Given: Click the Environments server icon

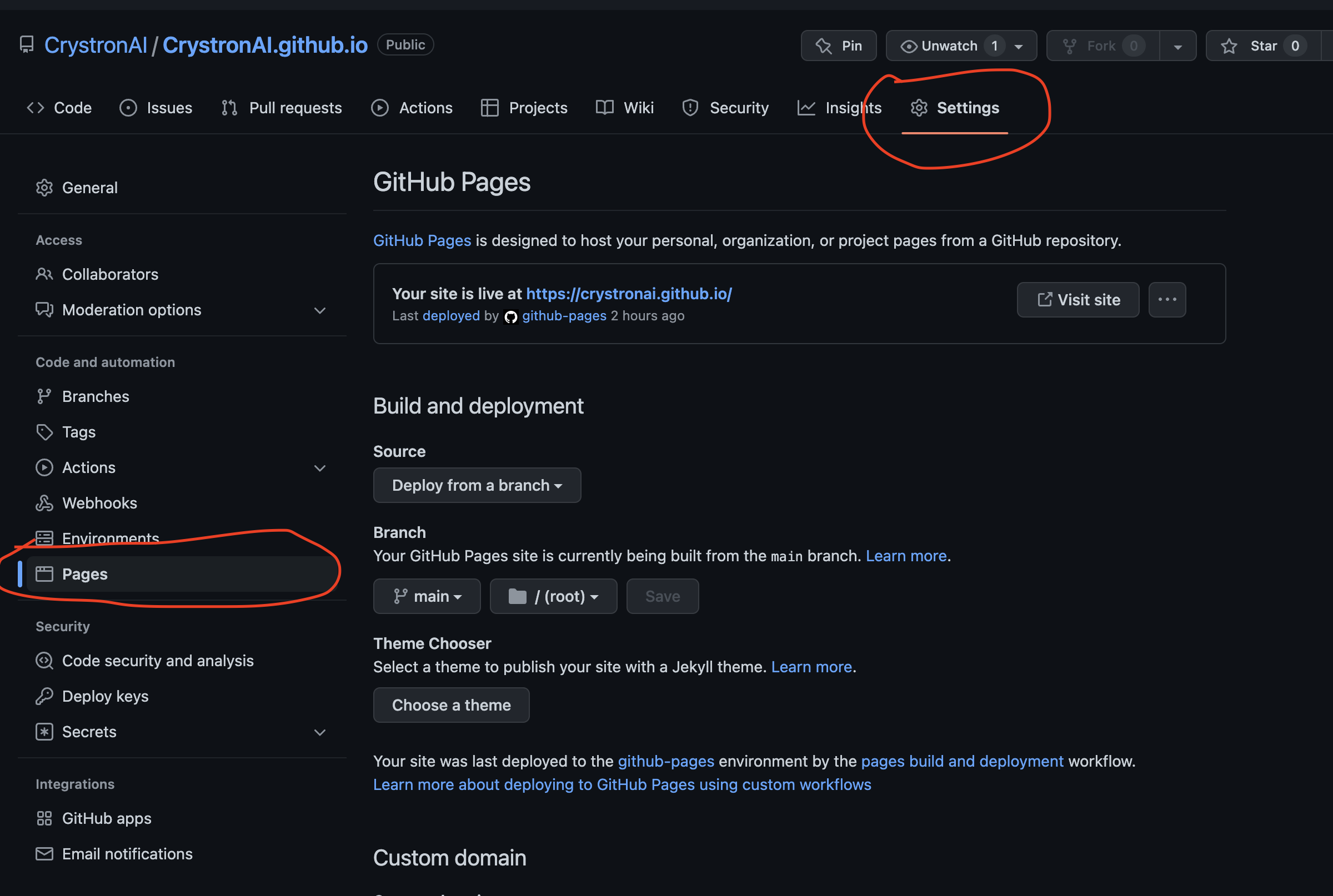Looking at the screenshot, I should point(44,538).
